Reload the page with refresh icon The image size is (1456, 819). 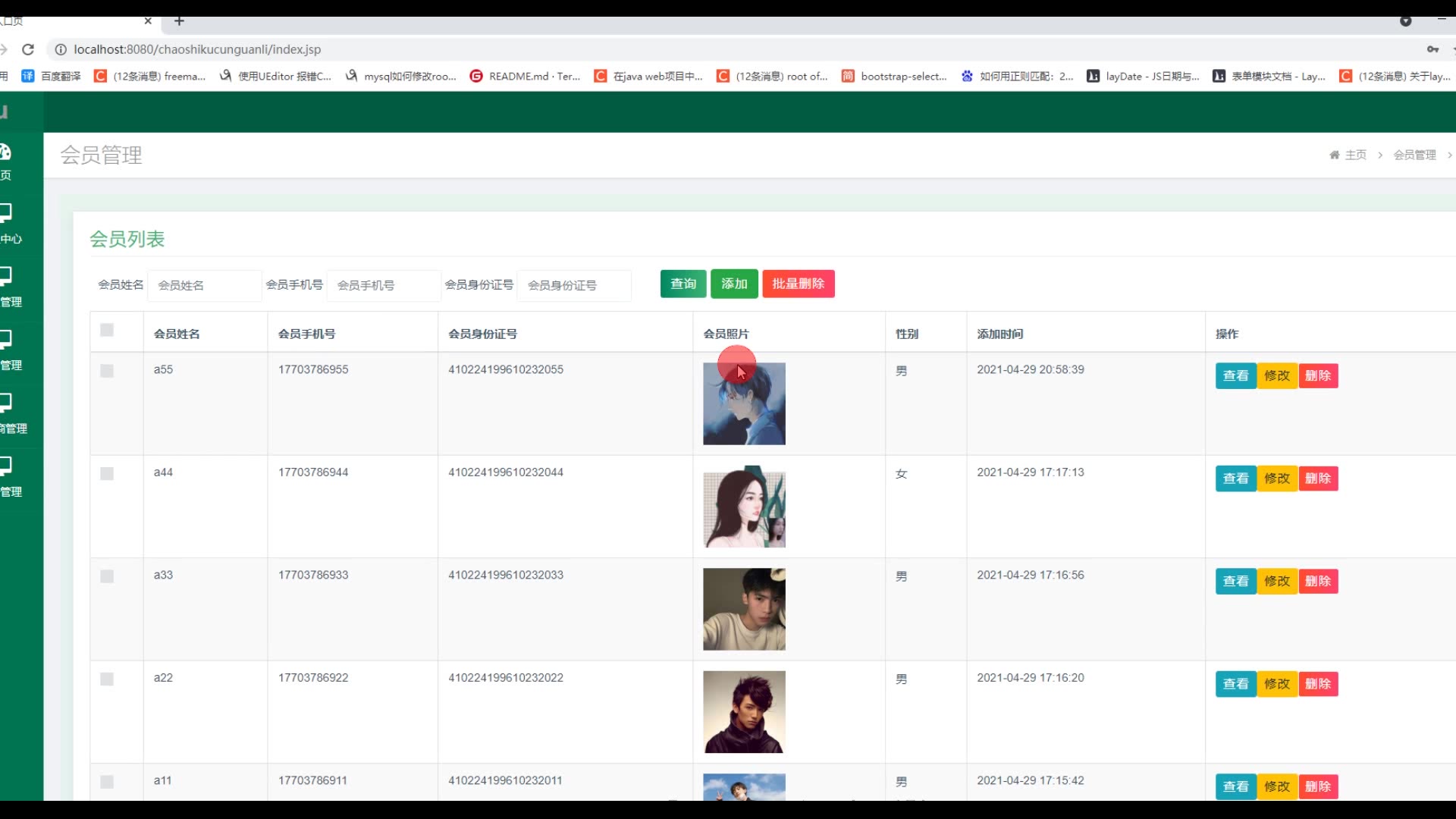[x=28, y=49]
